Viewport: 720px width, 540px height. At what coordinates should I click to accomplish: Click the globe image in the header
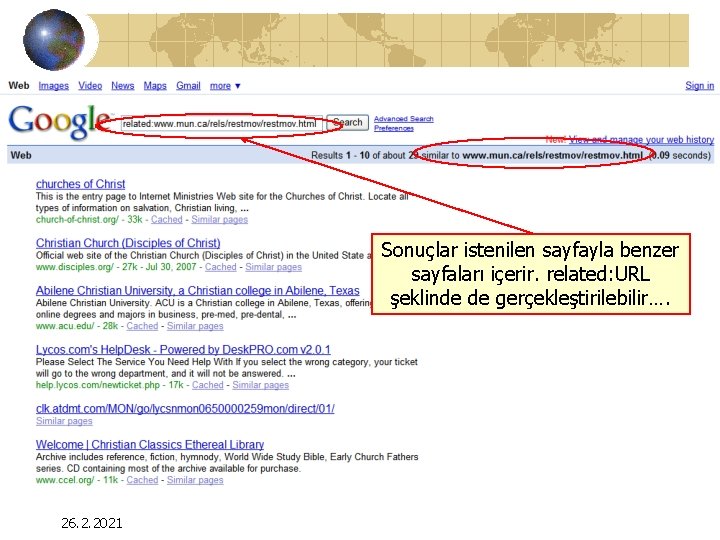click(54, 40)
